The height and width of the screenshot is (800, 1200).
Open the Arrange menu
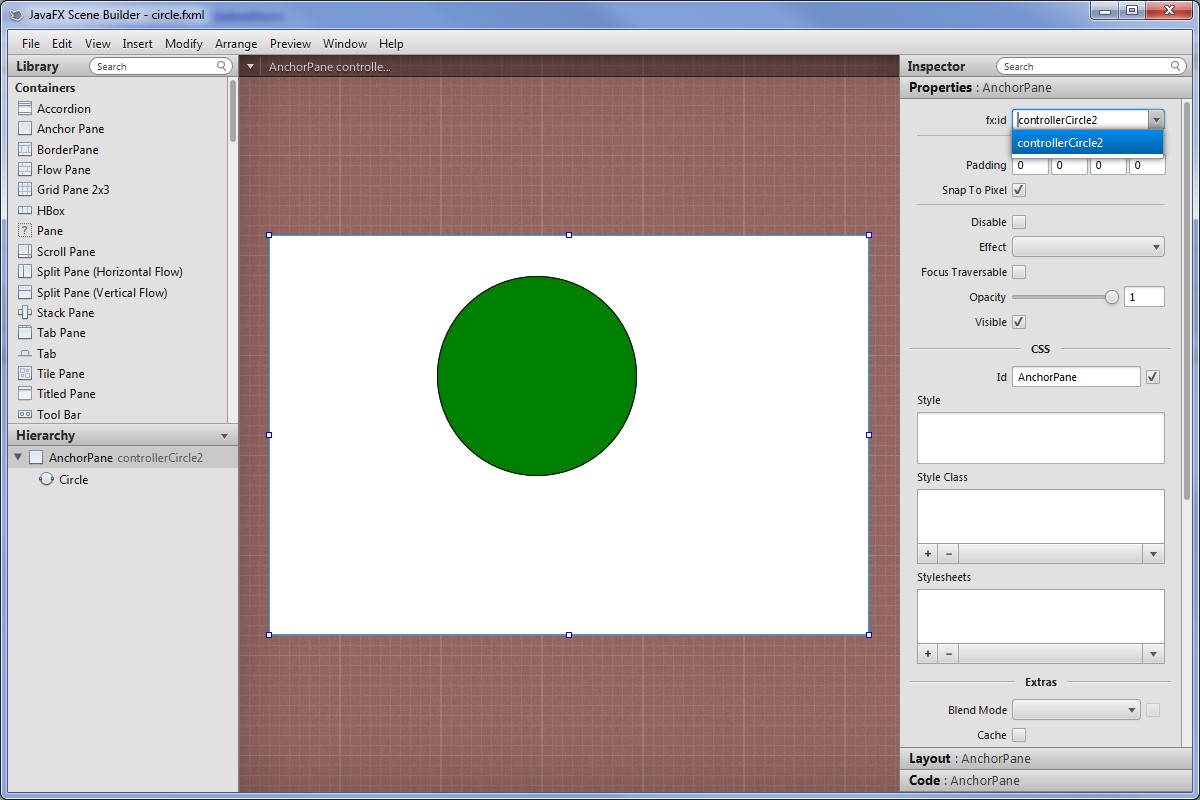point(236,44)
